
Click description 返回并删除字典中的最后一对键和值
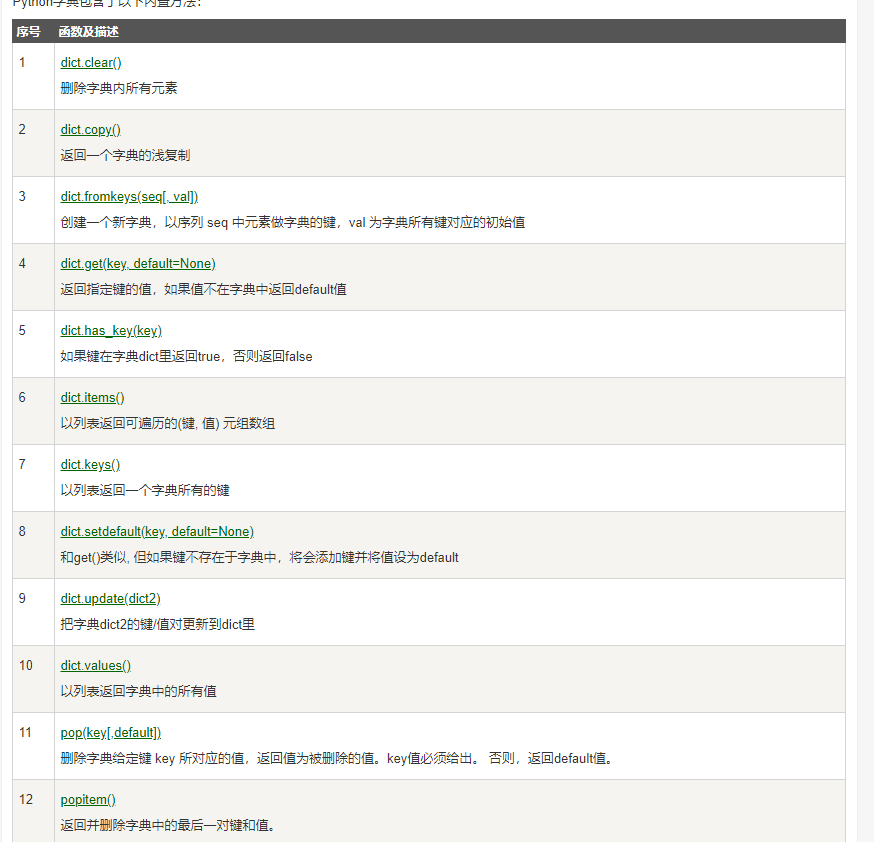click(168, 825)
